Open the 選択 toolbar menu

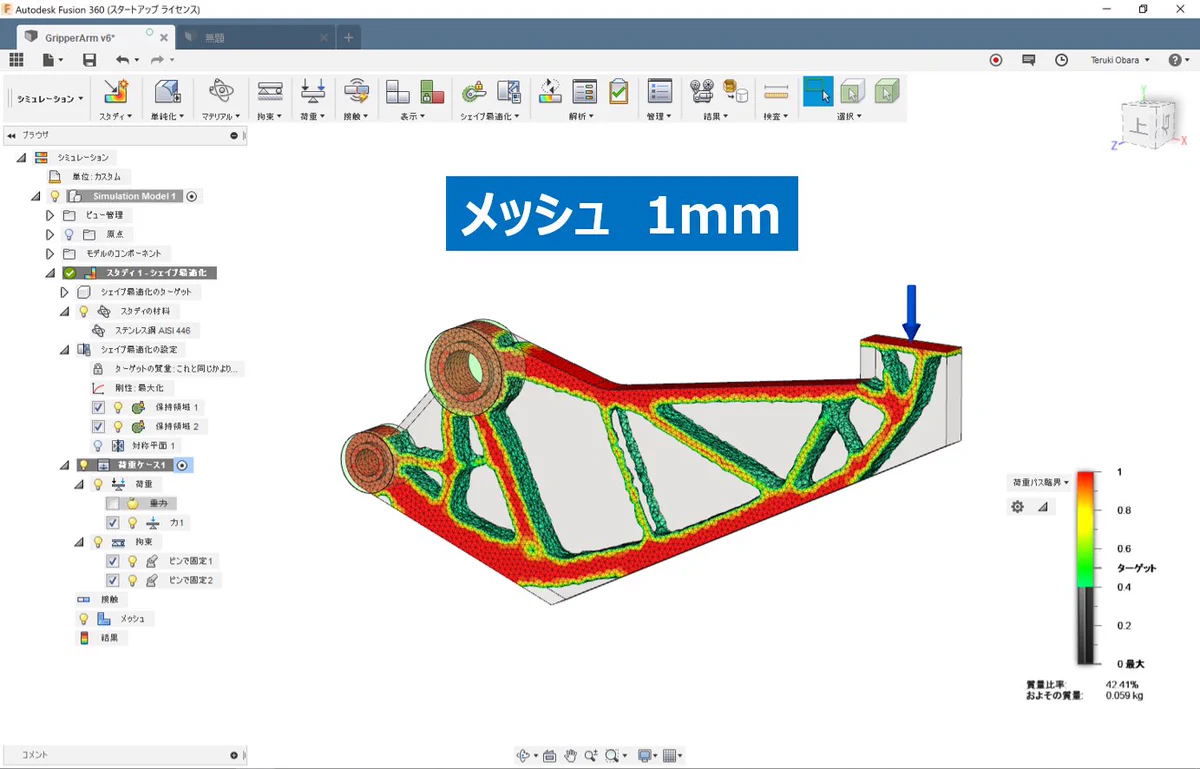[x=850, y=116]
